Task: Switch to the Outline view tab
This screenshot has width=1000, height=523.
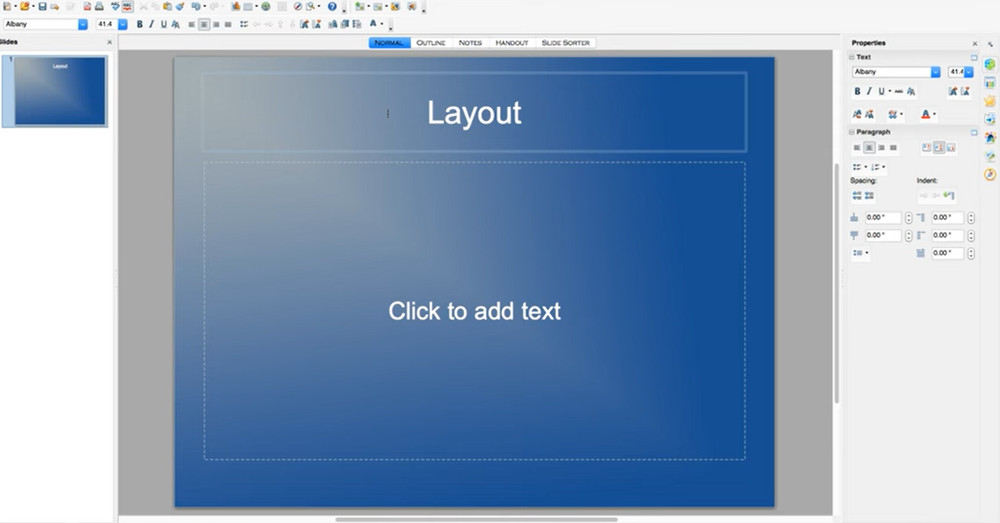Action: point(430,43)
